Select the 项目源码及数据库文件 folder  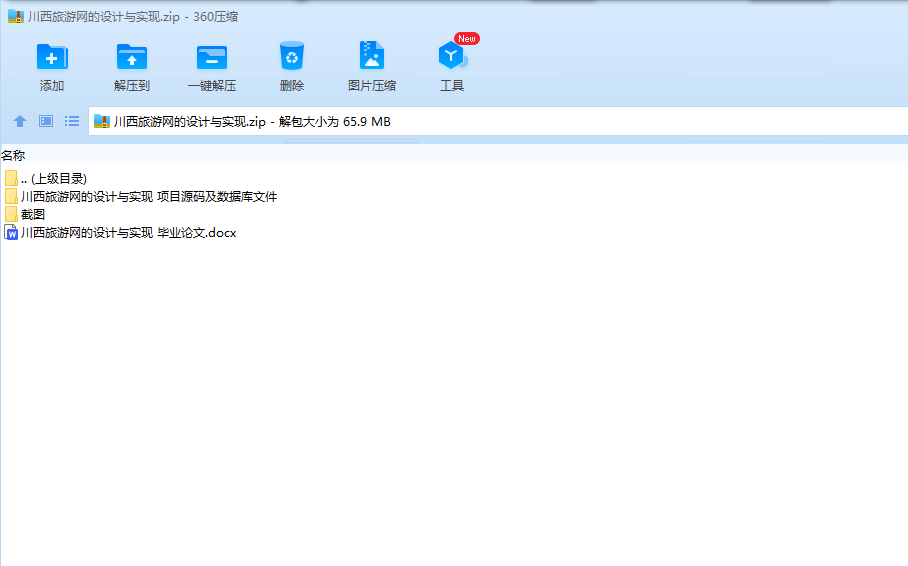coord(141,196)
